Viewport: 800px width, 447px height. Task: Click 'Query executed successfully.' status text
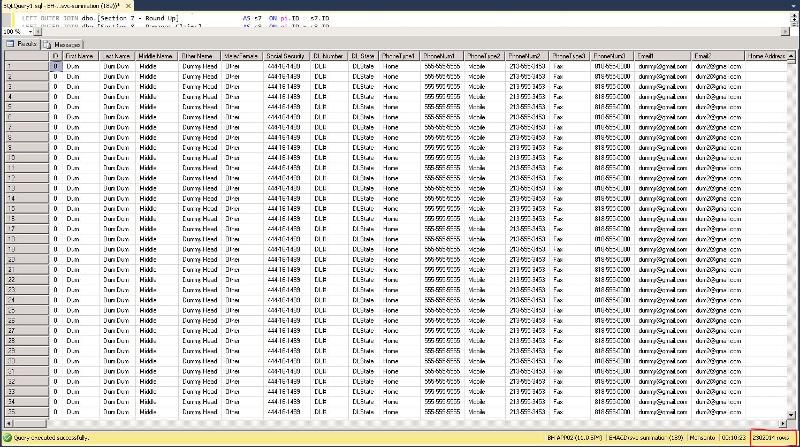click(x=52, y=438)
